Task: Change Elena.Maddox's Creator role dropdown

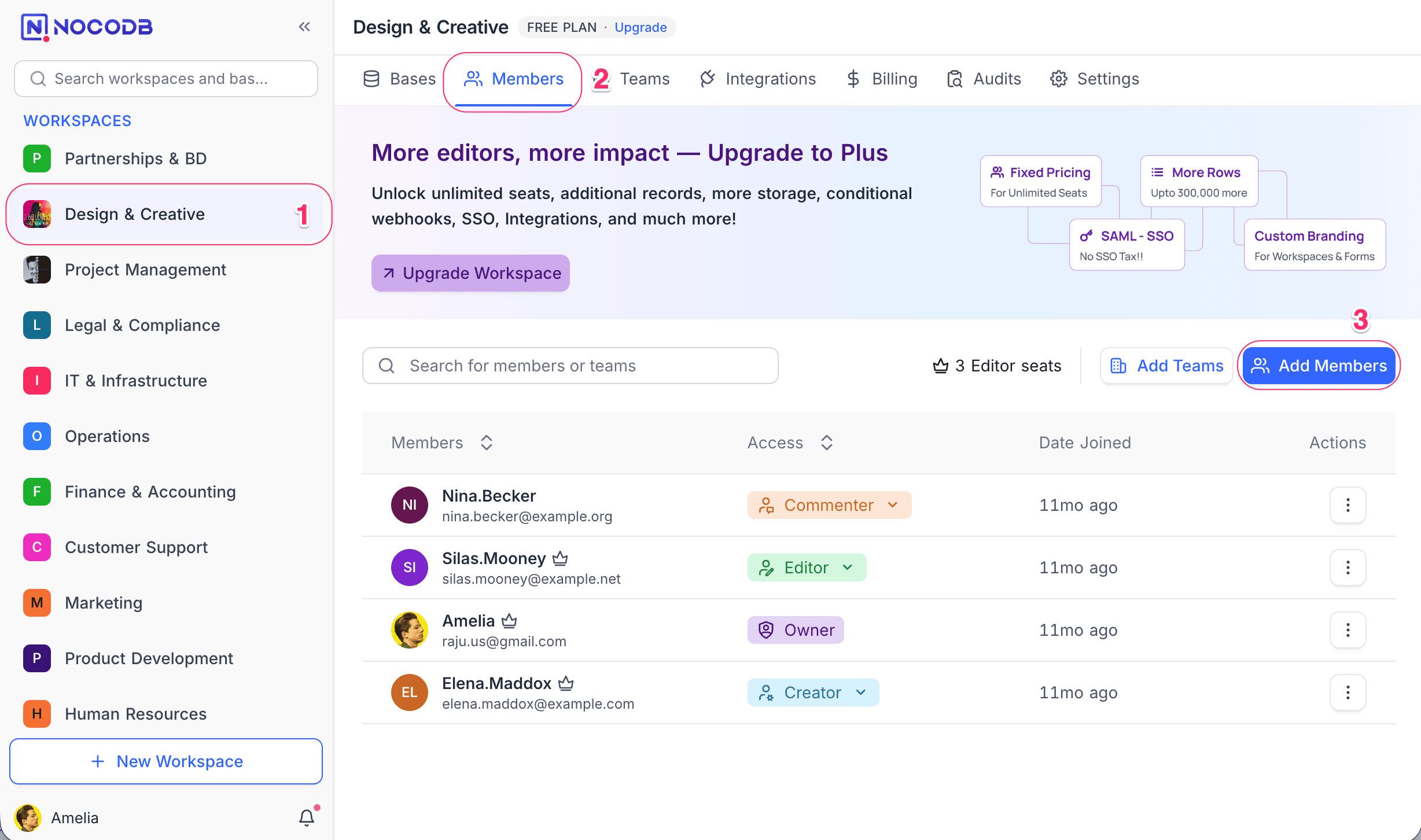Action: (x=813, y=692)
